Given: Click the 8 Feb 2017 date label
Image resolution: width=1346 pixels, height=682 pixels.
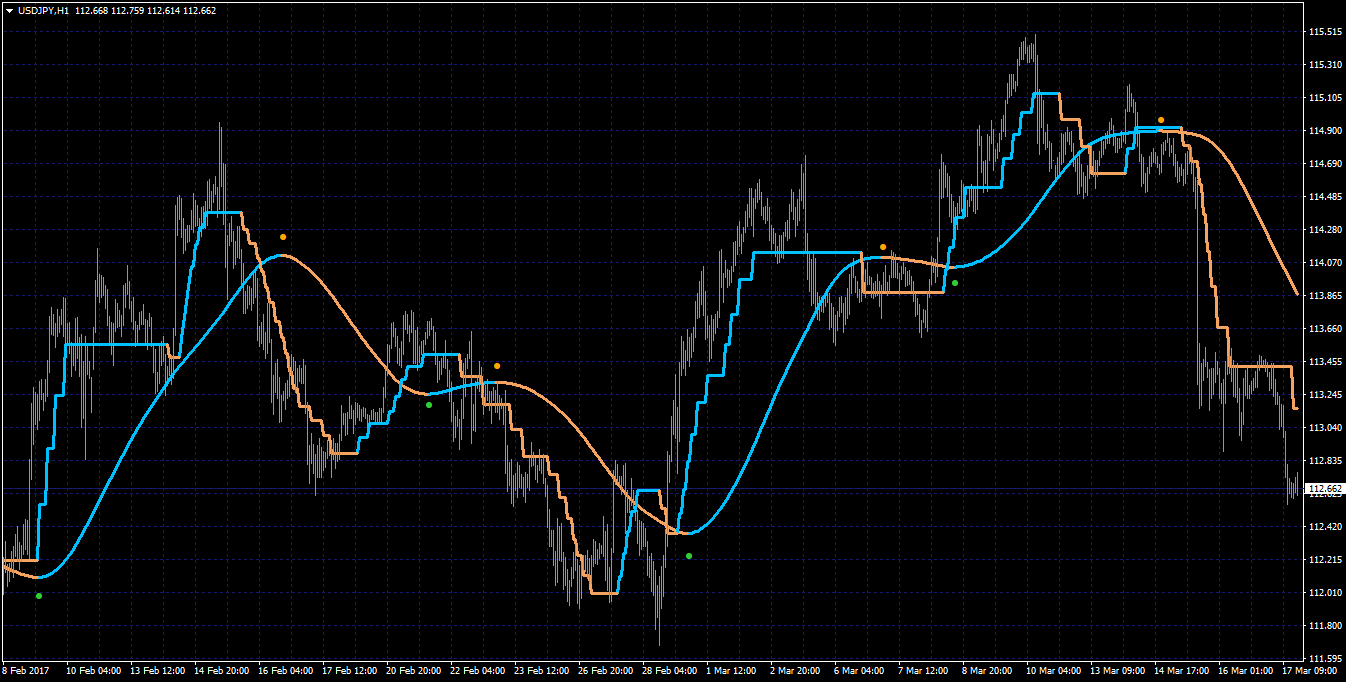Looking at the screenshot, I should point(26,671).
